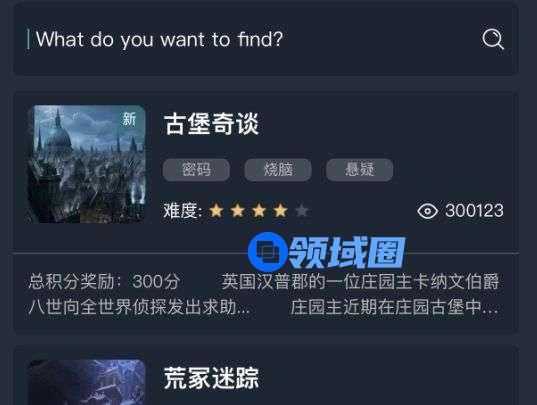Click the fourth difficulty star
Screen dimensions: 537x405
tap(280, 210)
